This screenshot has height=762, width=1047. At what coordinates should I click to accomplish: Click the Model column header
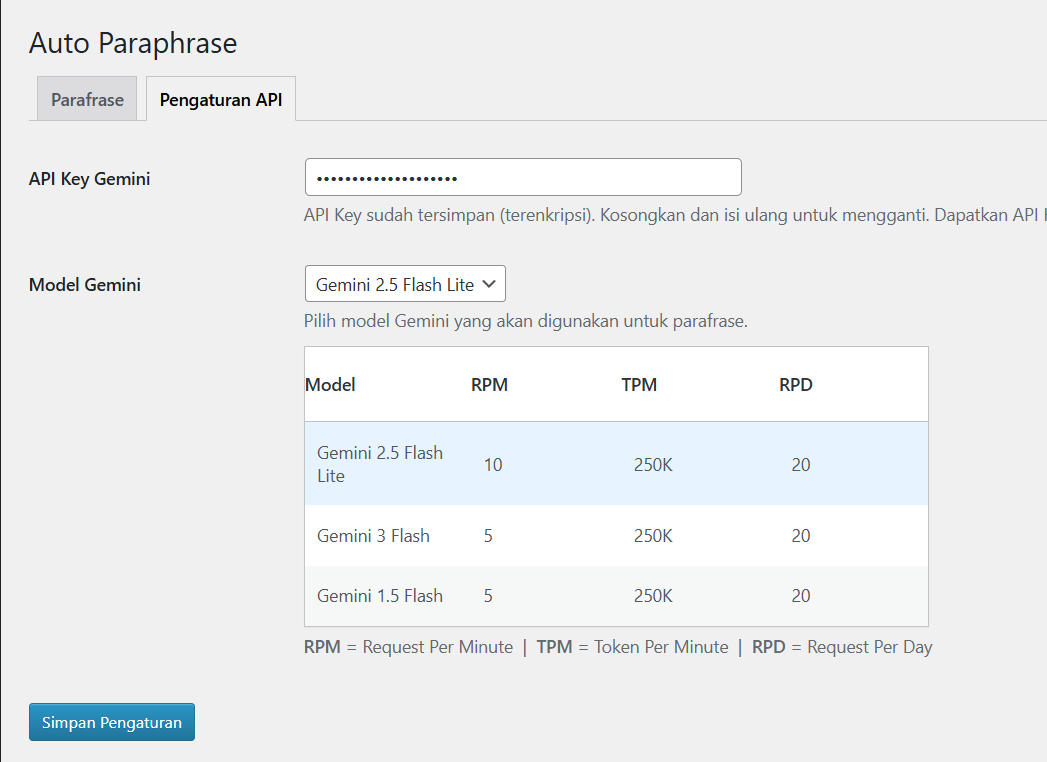(331, 385)
